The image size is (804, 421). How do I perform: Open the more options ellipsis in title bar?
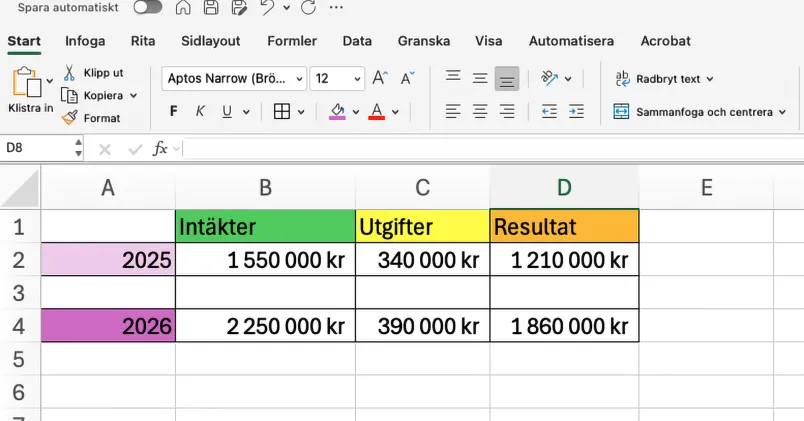click(x=336, y=7)
